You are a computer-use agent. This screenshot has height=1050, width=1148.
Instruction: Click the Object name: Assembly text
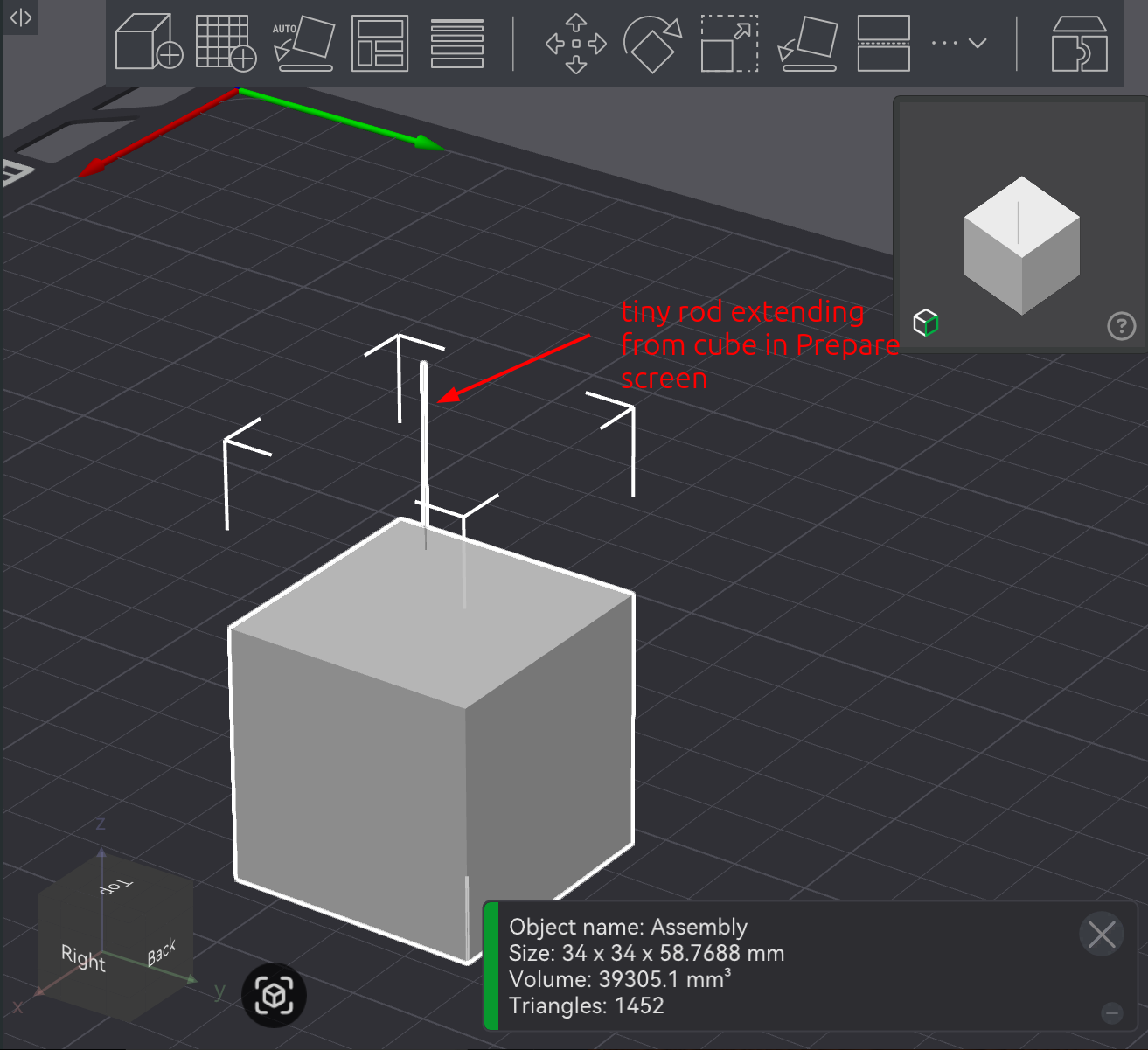(x=629, y=927)
